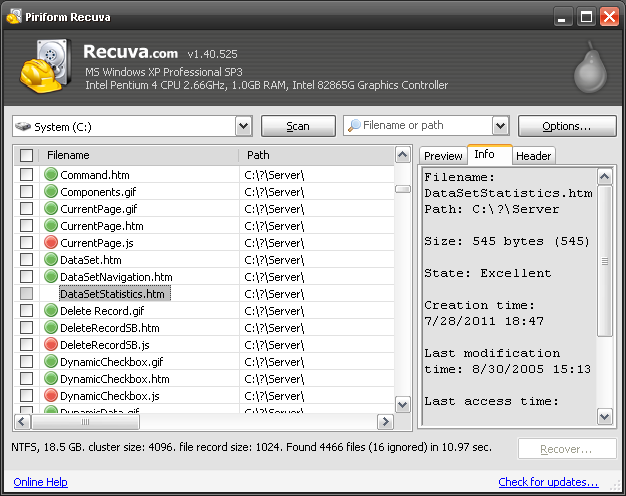Minimize the Piriform Recuva window

click(562, 17)
